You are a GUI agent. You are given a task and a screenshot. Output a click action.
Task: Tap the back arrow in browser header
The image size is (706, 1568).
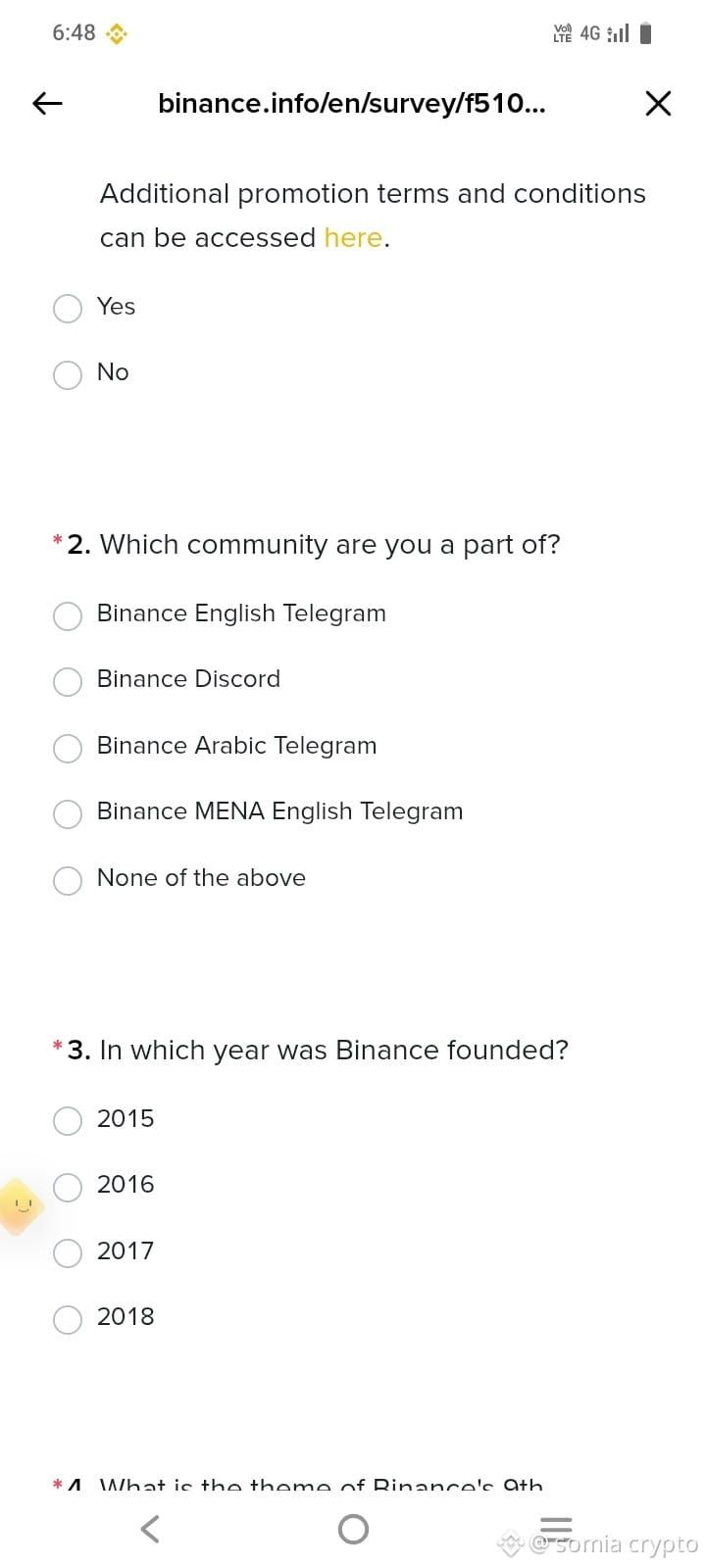point(47,103)
